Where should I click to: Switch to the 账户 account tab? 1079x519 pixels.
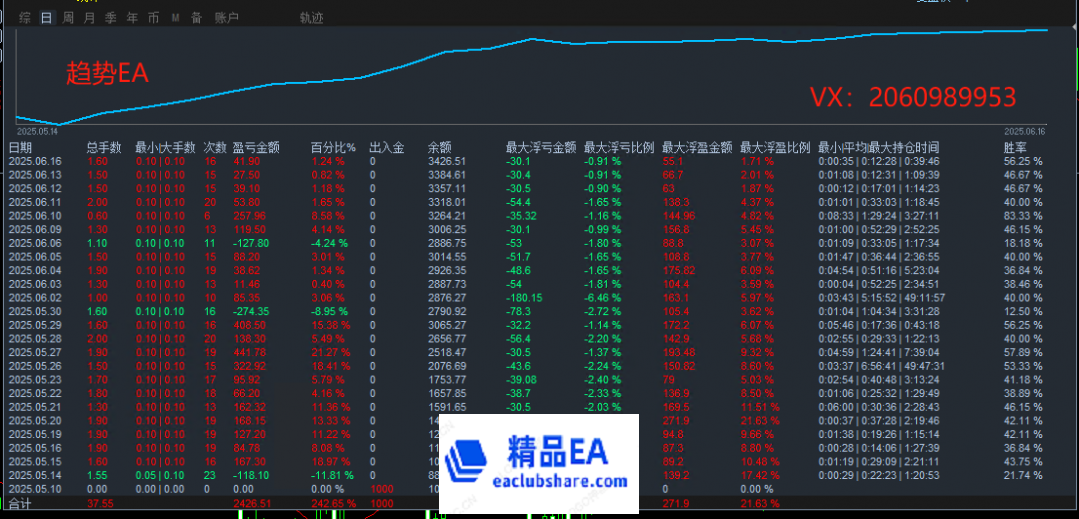[227, 18]
